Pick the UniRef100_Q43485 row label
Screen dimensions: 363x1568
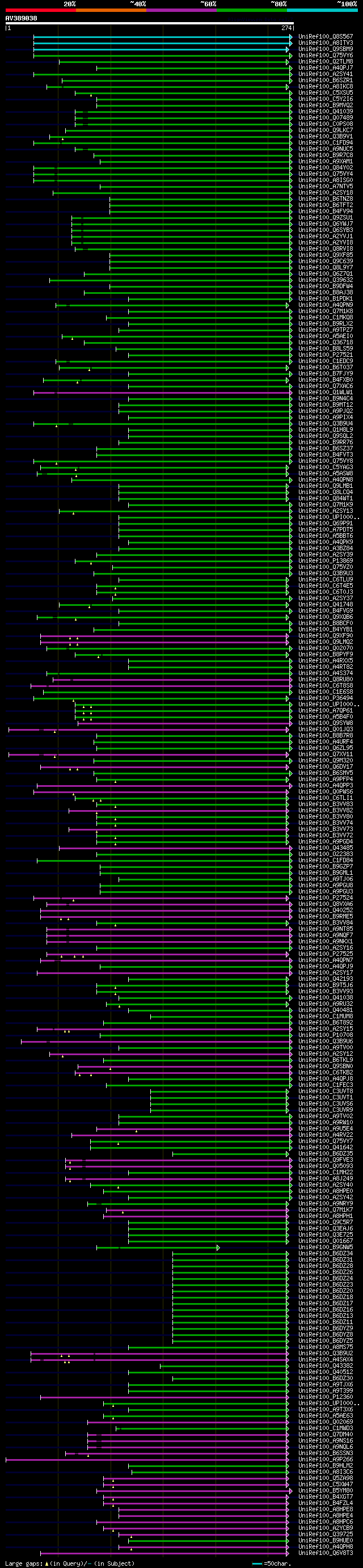point(326,848)
